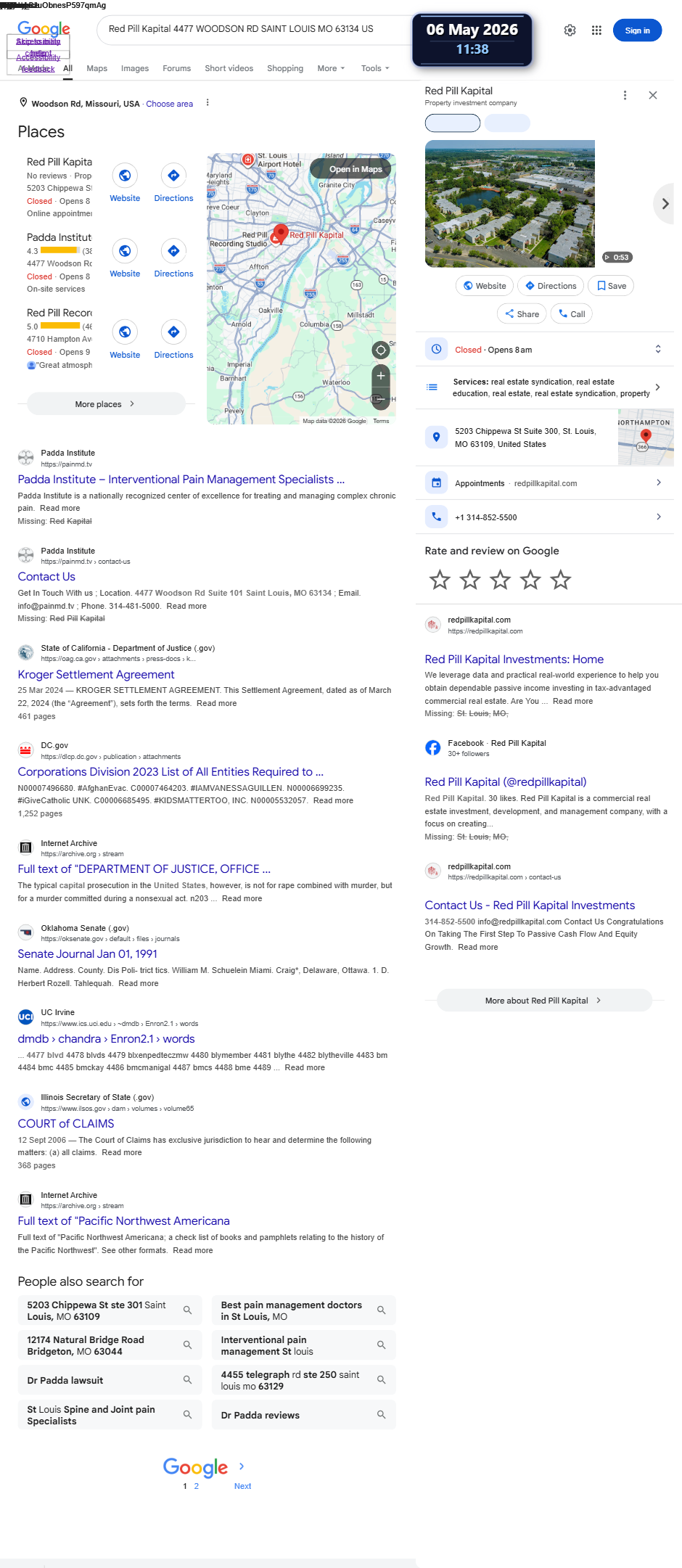Open Quick Settings gear icon

click(570, 30)
